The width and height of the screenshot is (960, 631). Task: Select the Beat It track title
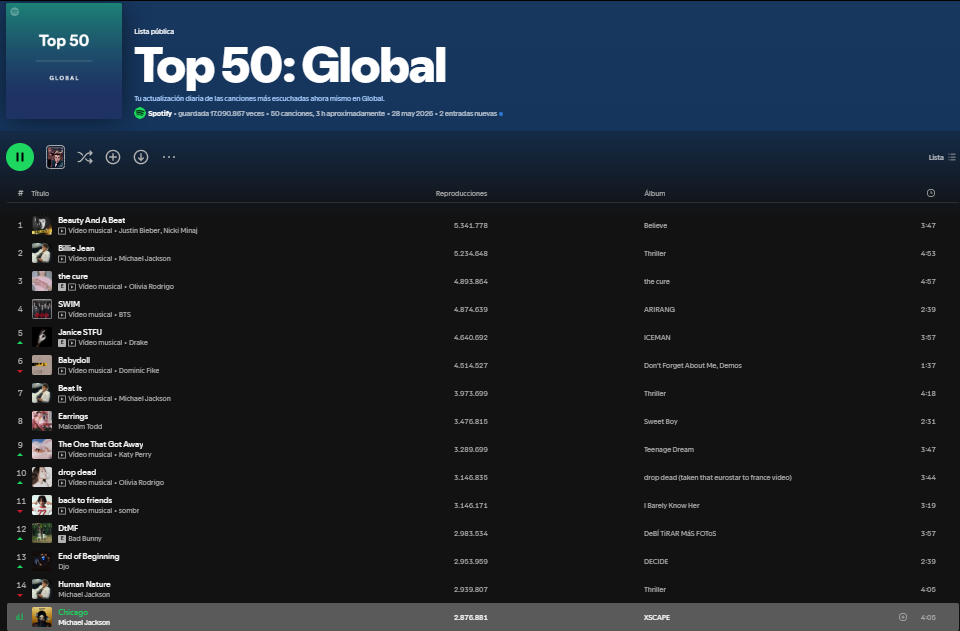[x=70, y=389]
